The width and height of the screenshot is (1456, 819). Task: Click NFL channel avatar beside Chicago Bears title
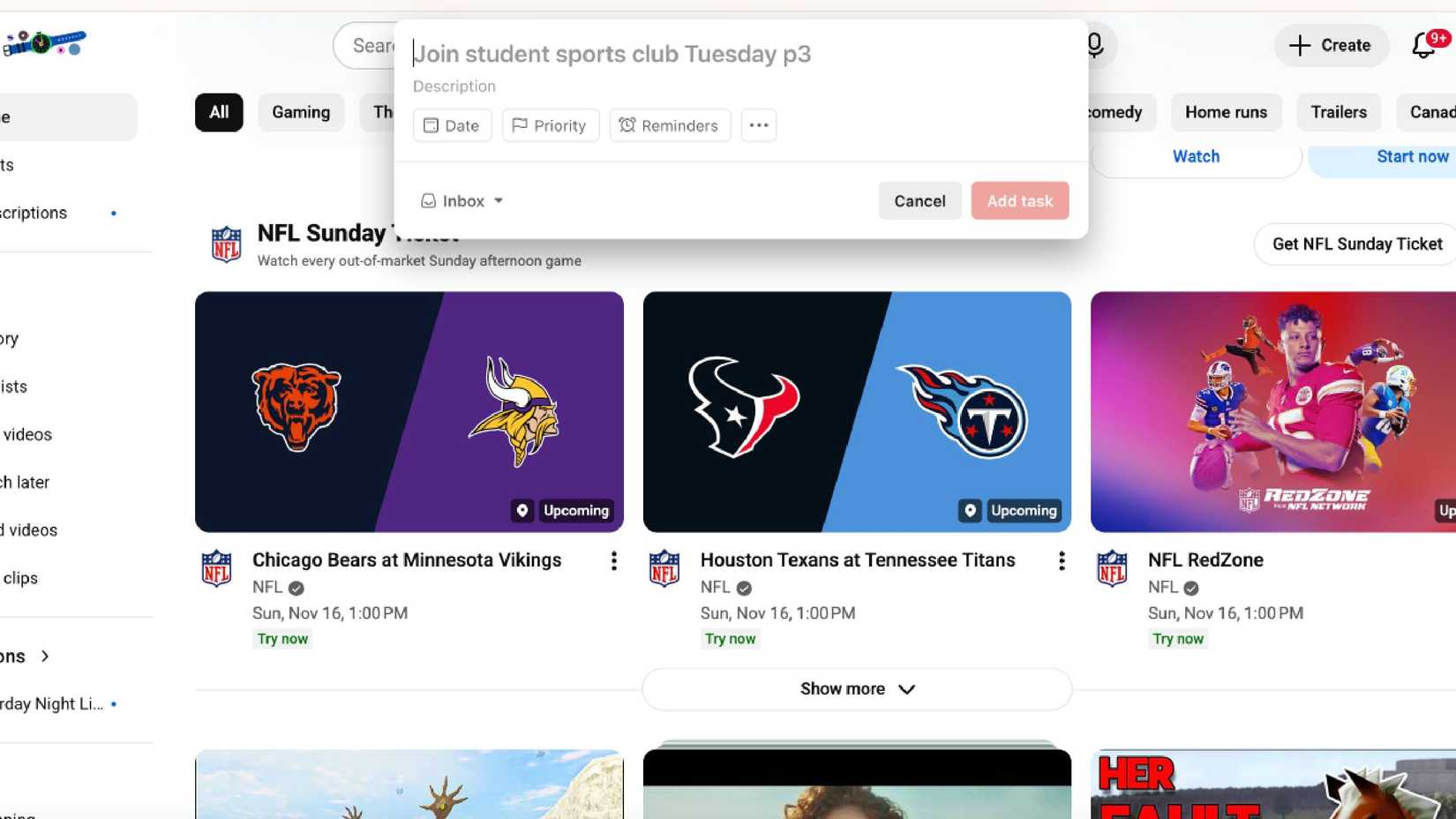[217, 568]
